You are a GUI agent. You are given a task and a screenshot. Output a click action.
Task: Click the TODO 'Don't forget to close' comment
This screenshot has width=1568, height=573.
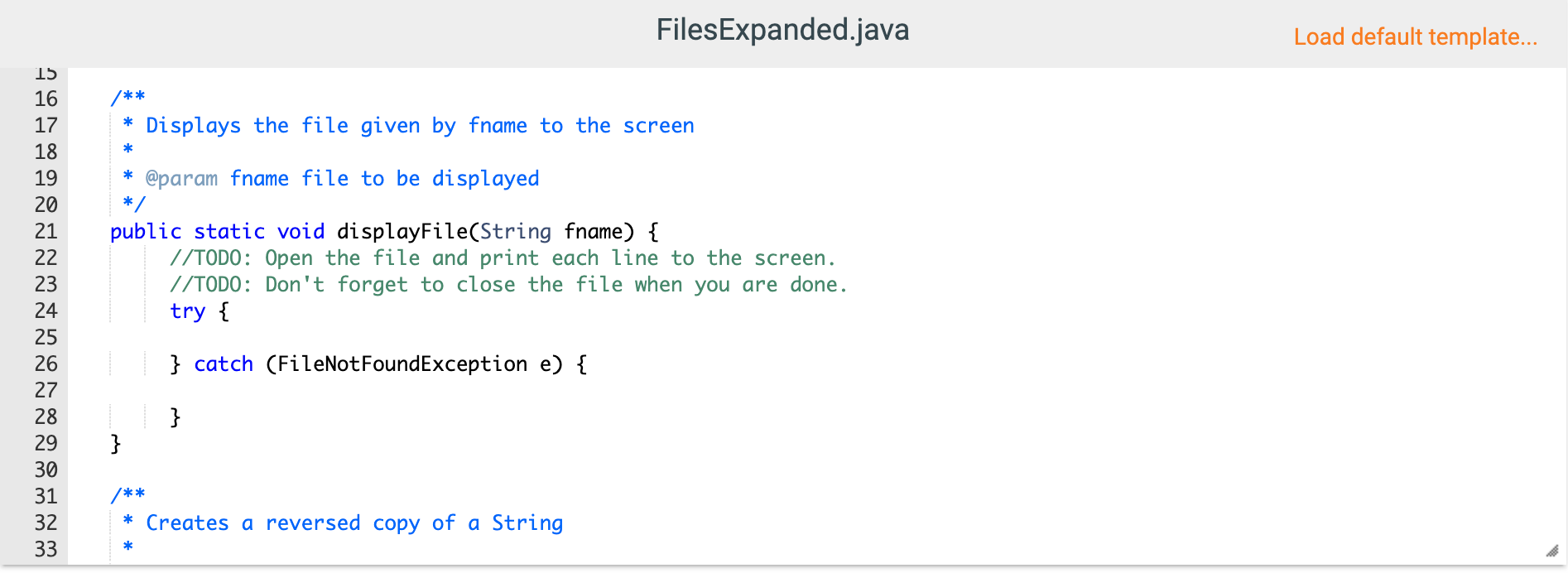tap(508, 285)
